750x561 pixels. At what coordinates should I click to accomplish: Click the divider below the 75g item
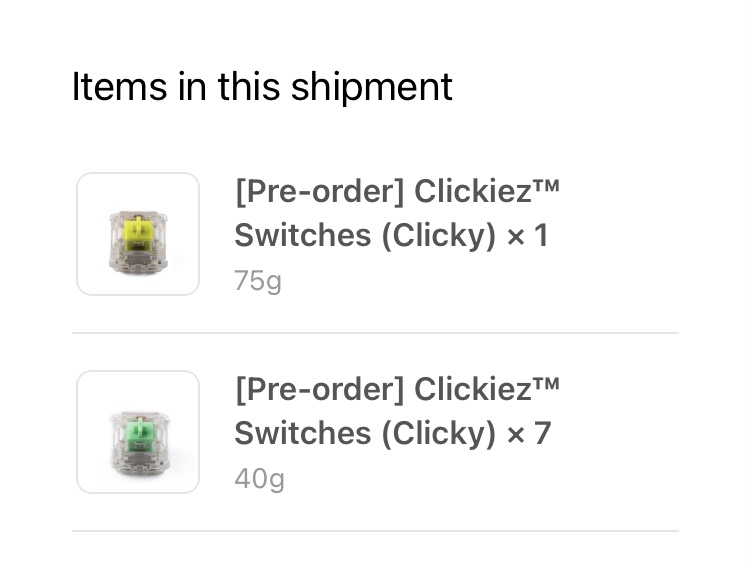point(375,333)
